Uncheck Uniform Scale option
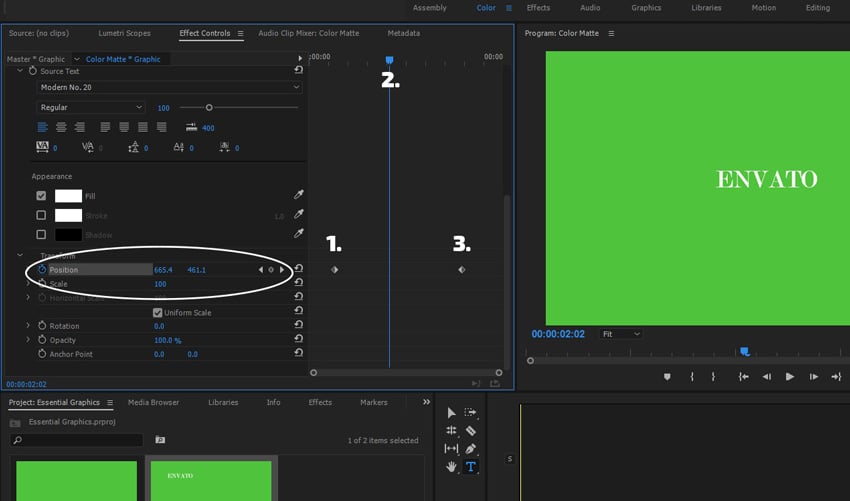The width and height of the screenshot is (850, 501). pyautogui.click(x=157, y=313)
